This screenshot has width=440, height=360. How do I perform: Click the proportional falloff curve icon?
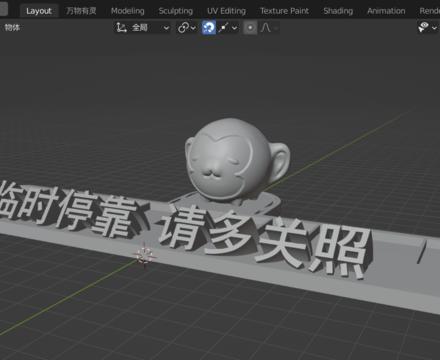tap(266, 27)
